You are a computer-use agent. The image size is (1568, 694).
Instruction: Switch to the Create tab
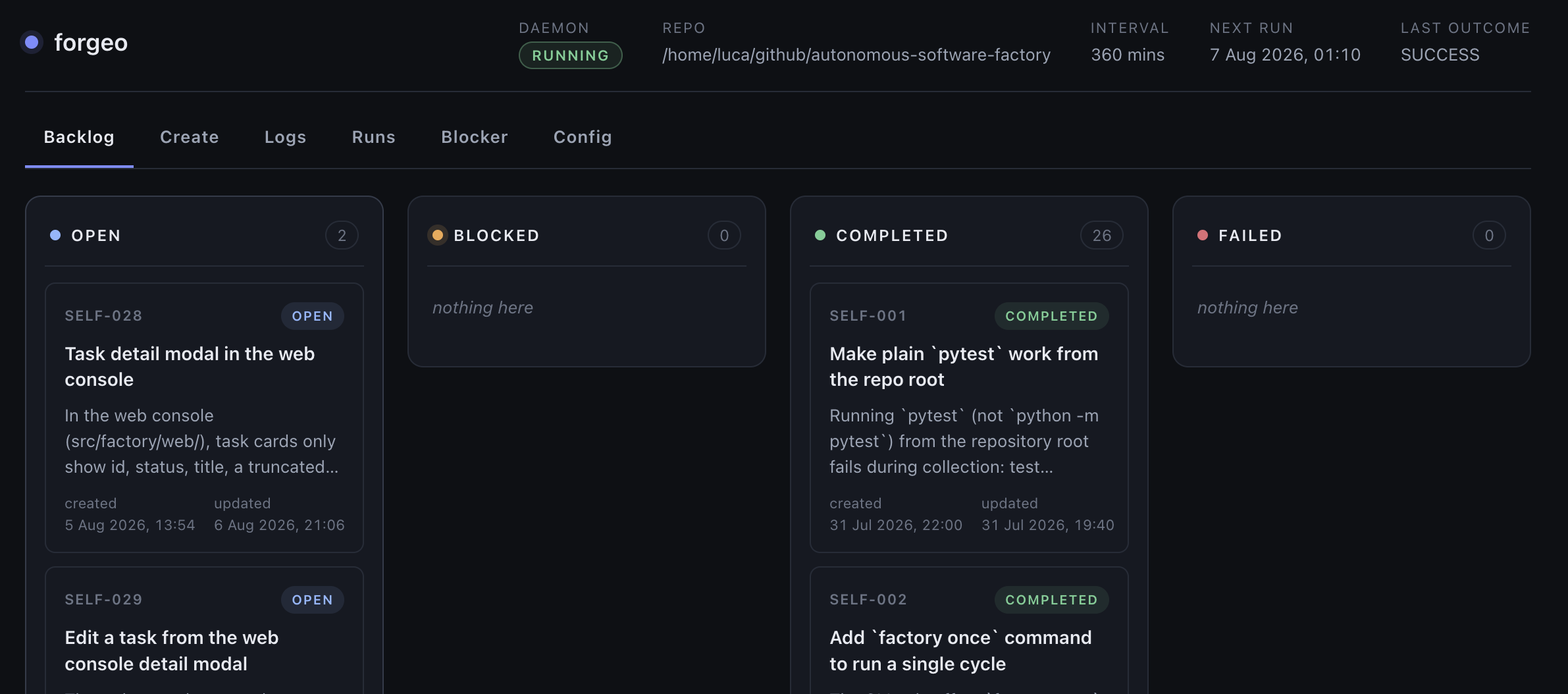[190, 137]
